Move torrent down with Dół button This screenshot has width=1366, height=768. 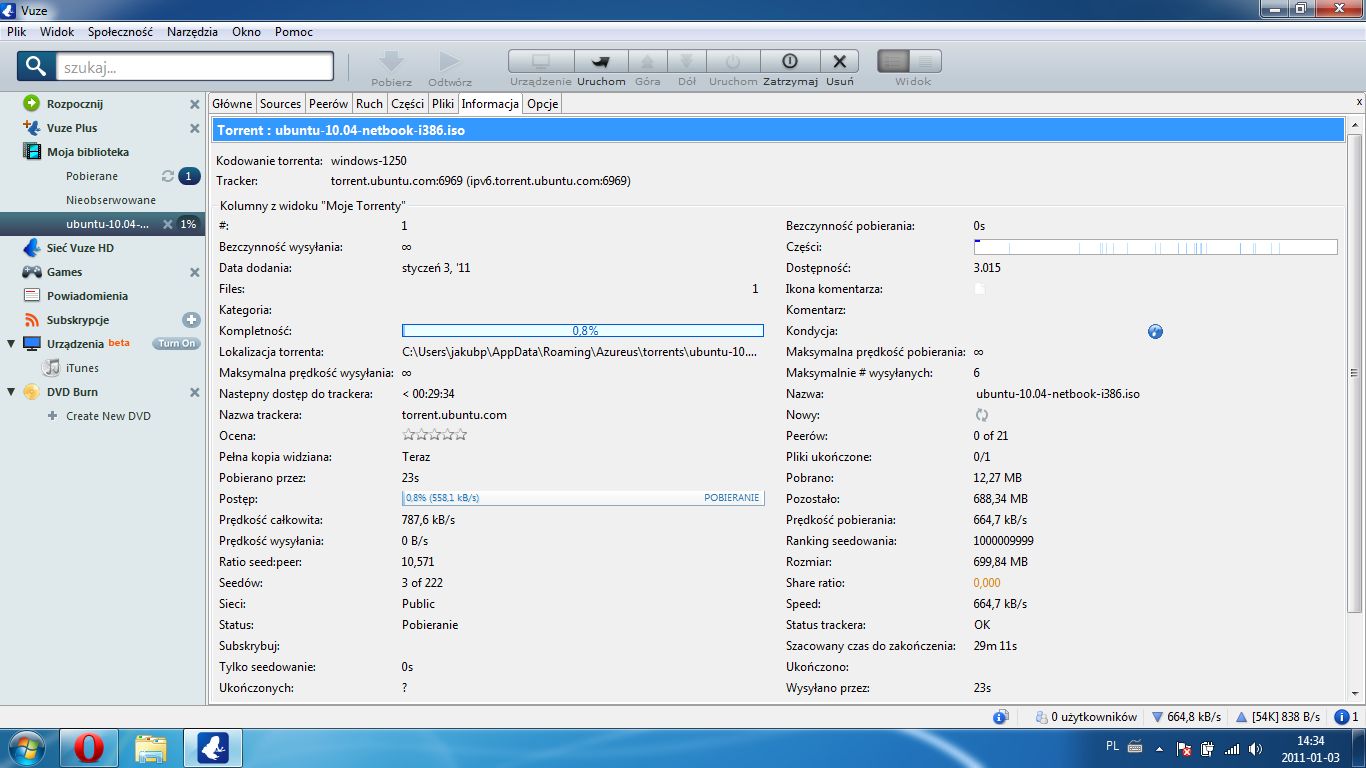point(687,62)
